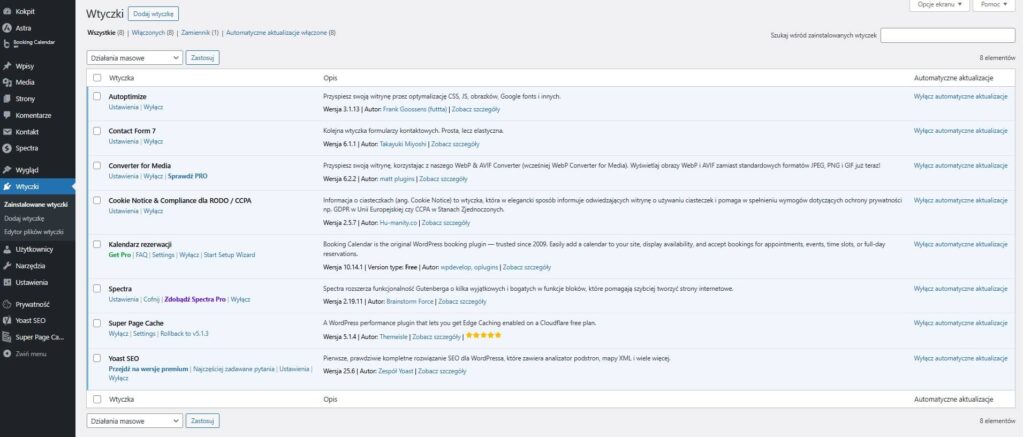The image size is (1024, 437).
Task: Click the top Zastosuj button
Action: tap(202, 57)
